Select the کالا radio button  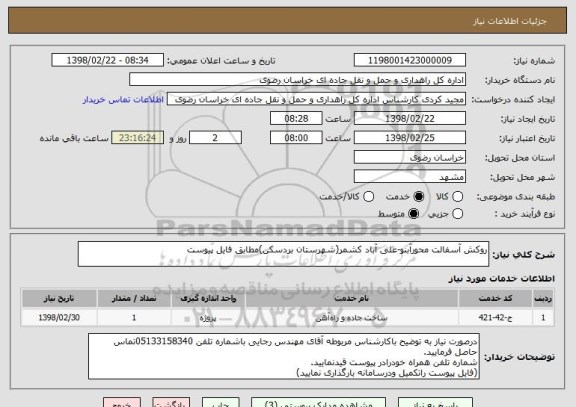[457, 197]
